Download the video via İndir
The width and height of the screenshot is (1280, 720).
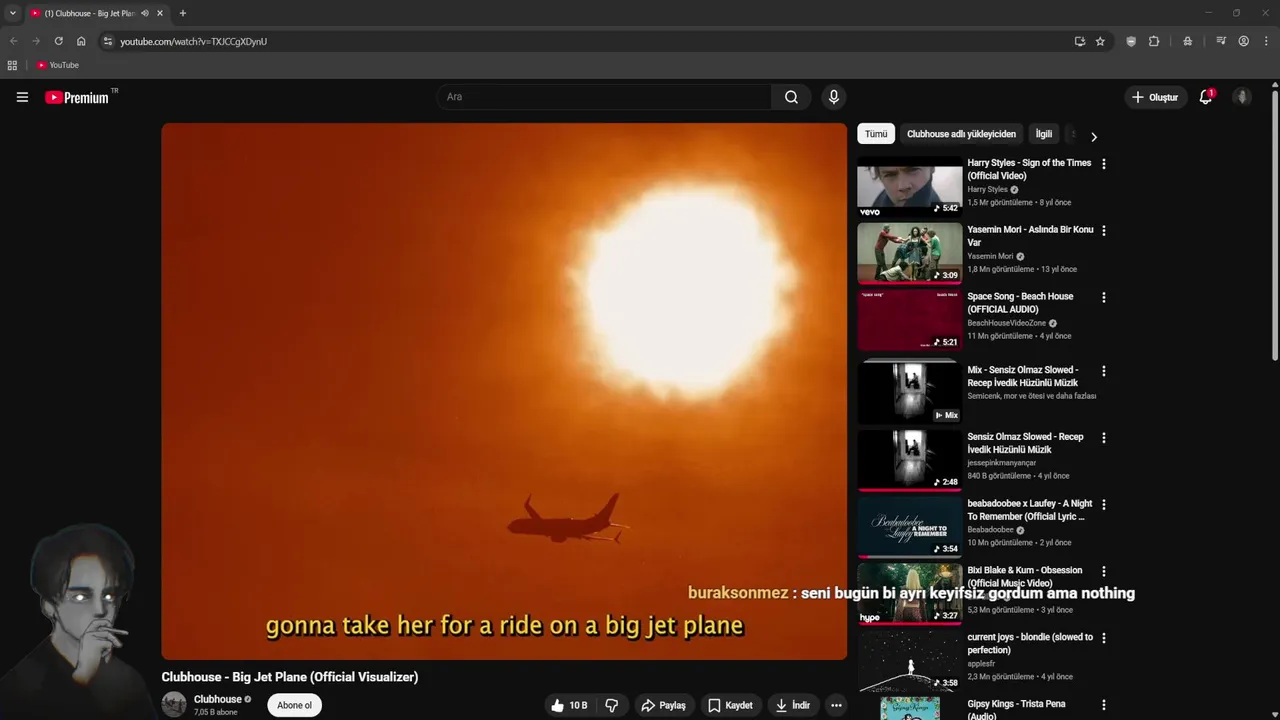click(792, 705)
